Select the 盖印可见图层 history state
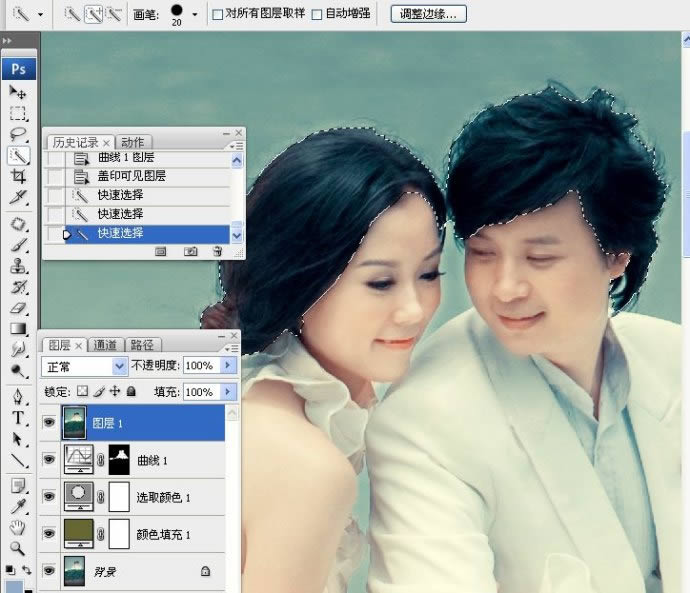 point(132,176)
